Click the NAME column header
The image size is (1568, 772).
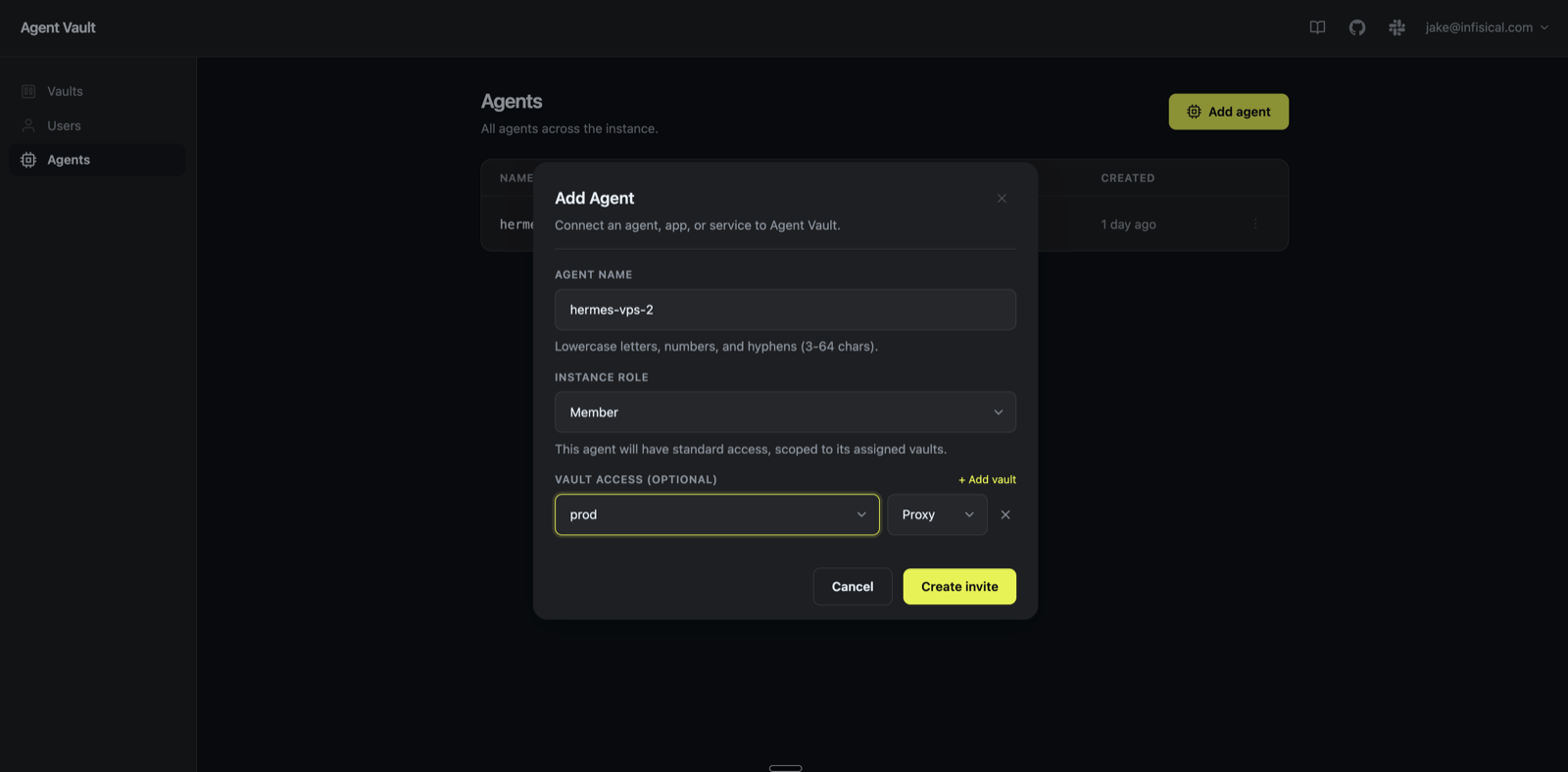pyautogui.click(x=516, y=178)
